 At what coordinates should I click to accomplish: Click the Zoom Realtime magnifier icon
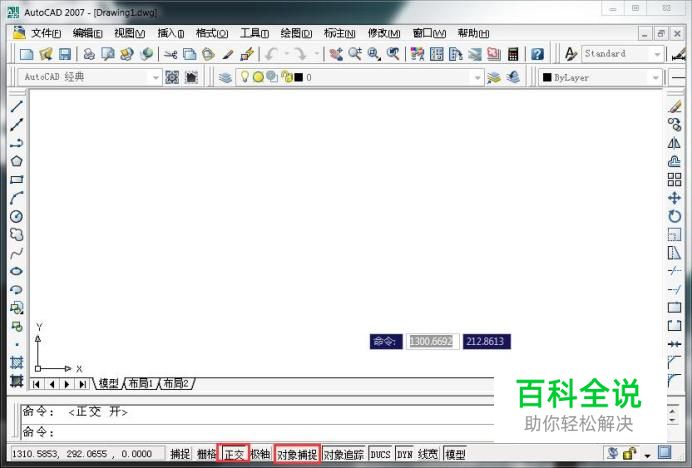[355, 54]
